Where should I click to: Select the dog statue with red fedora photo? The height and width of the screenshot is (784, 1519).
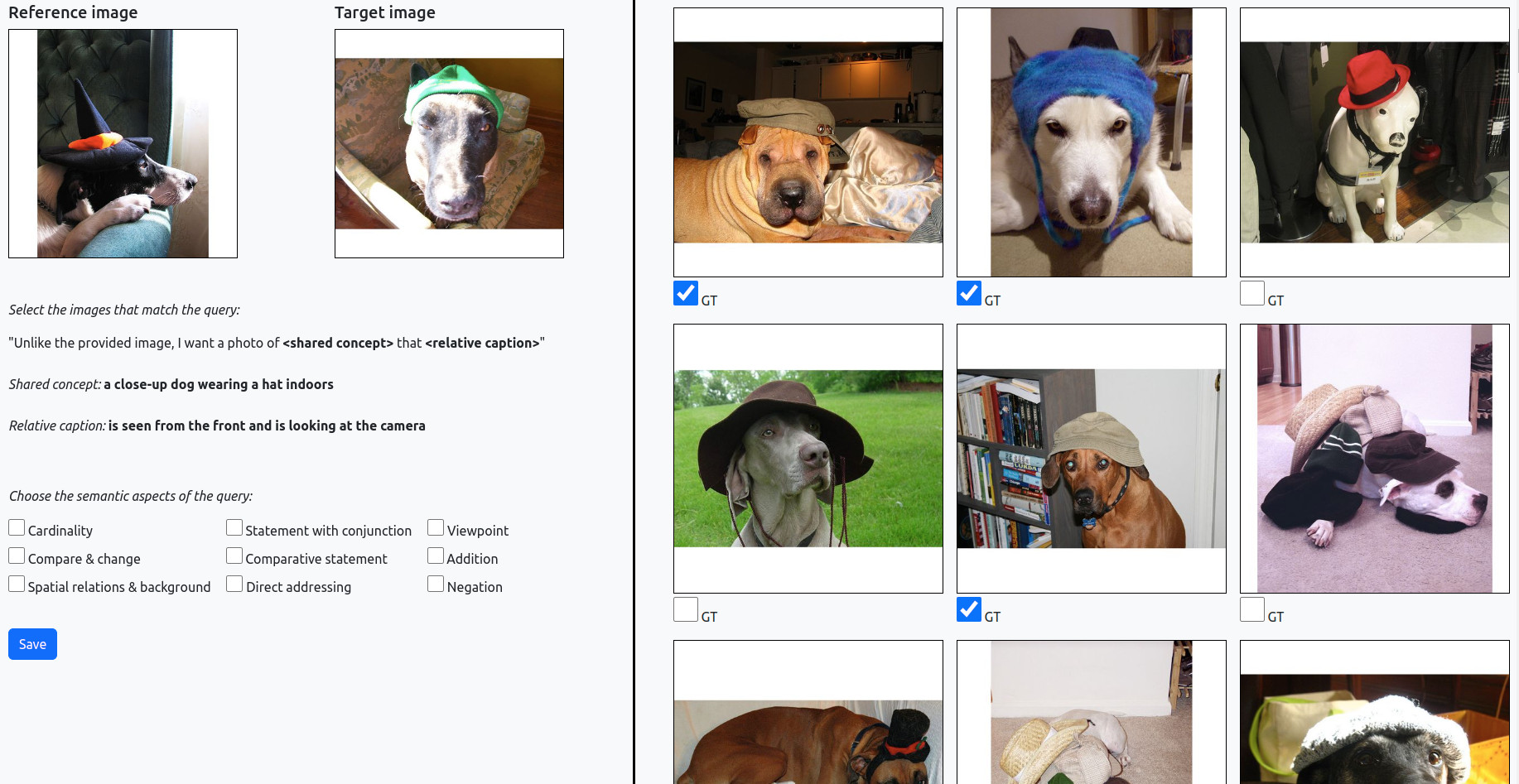(1375, 142)
